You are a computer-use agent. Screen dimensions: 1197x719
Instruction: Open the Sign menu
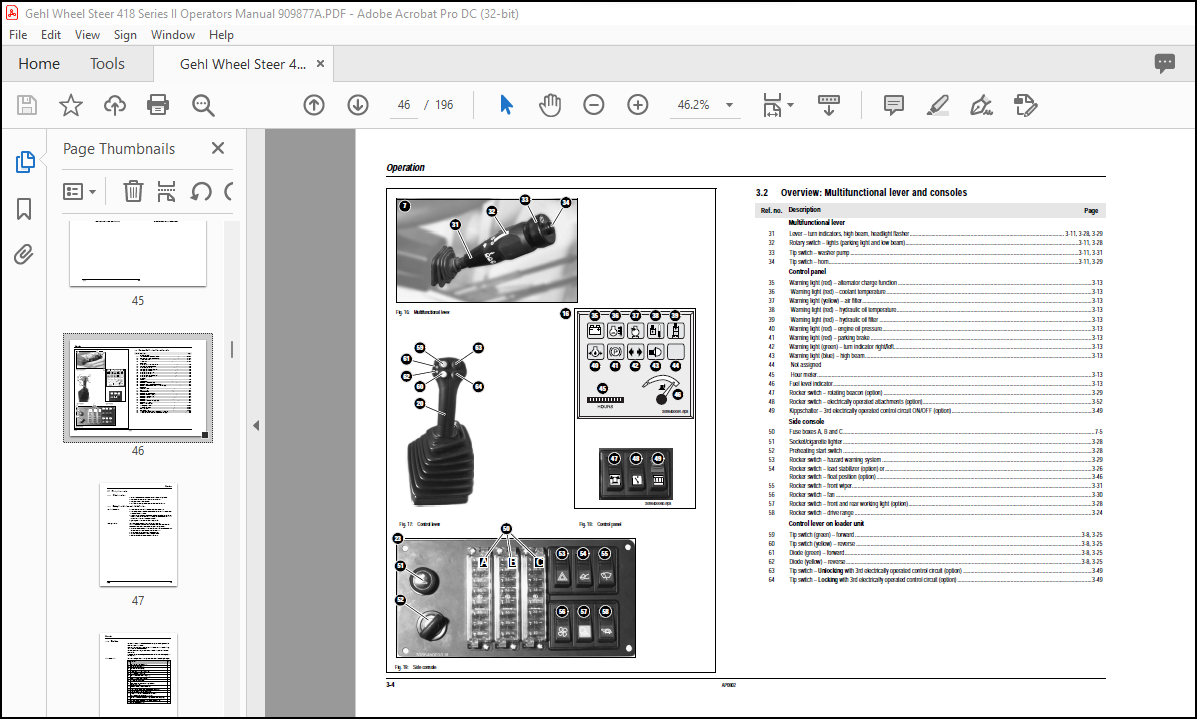click(125, 34)
